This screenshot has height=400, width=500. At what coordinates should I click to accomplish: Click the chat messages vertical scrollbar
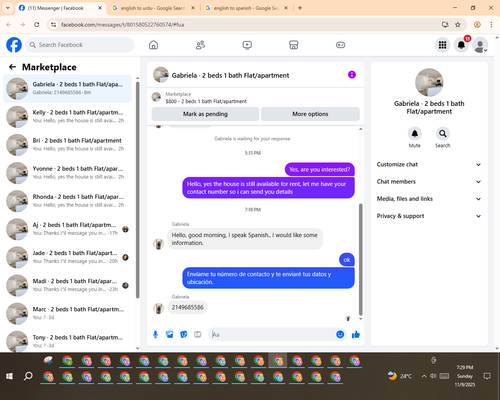(360, 259)
